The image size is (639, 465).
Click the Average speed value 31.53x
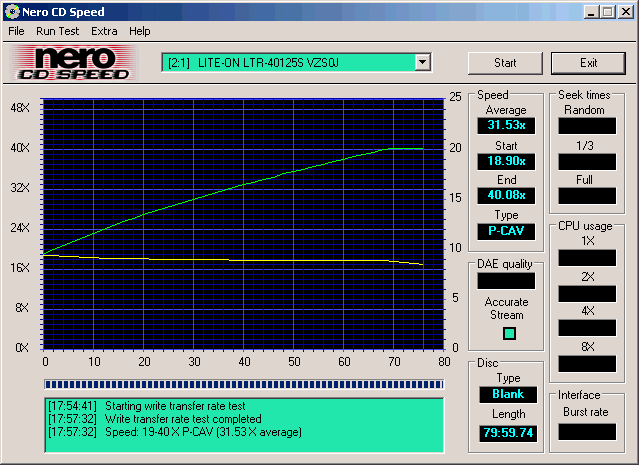pos(506,125)
